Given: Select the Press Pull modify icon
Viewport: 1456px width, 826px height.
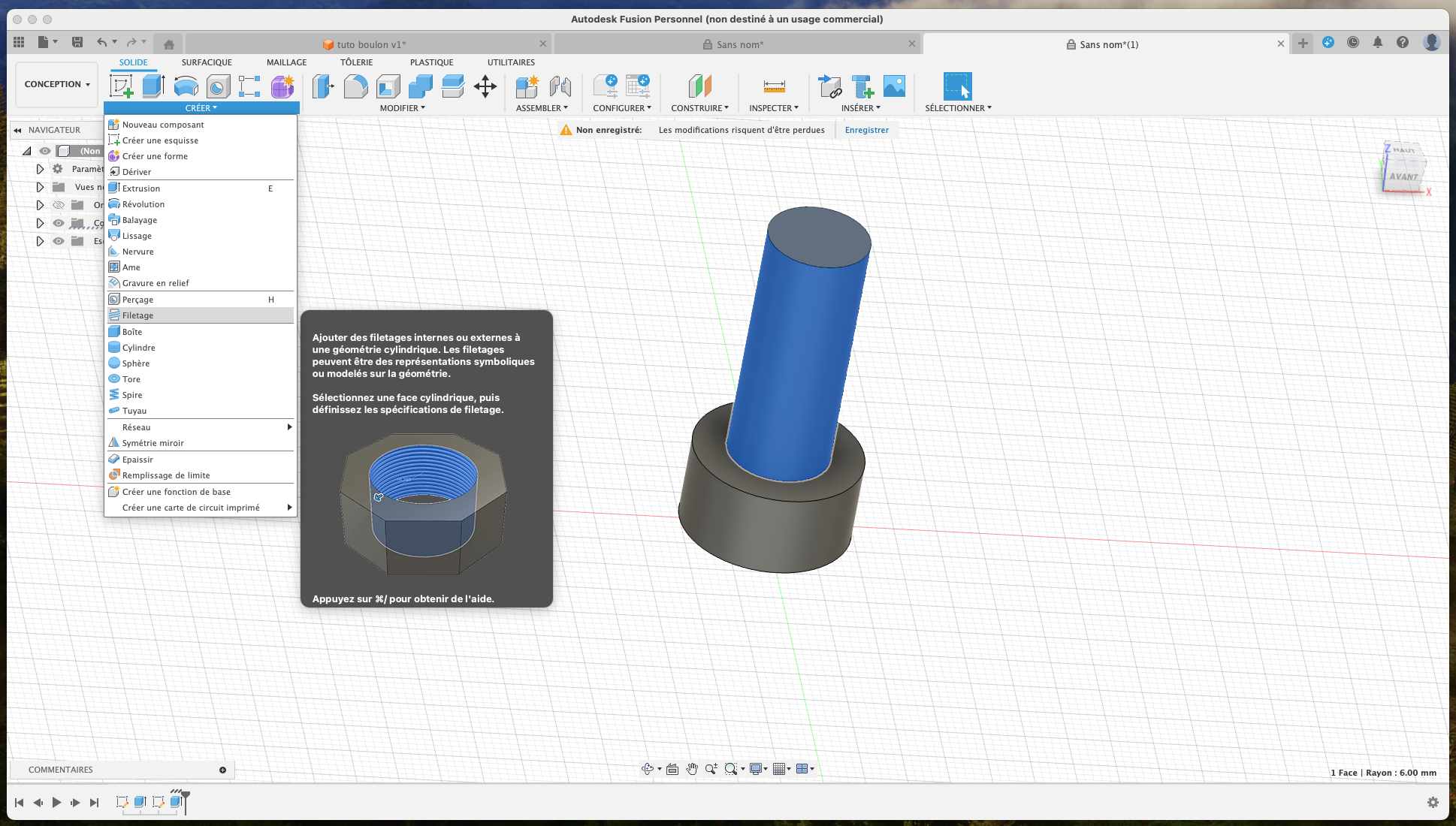Looking at the screenshot, I should pos(323,86).
